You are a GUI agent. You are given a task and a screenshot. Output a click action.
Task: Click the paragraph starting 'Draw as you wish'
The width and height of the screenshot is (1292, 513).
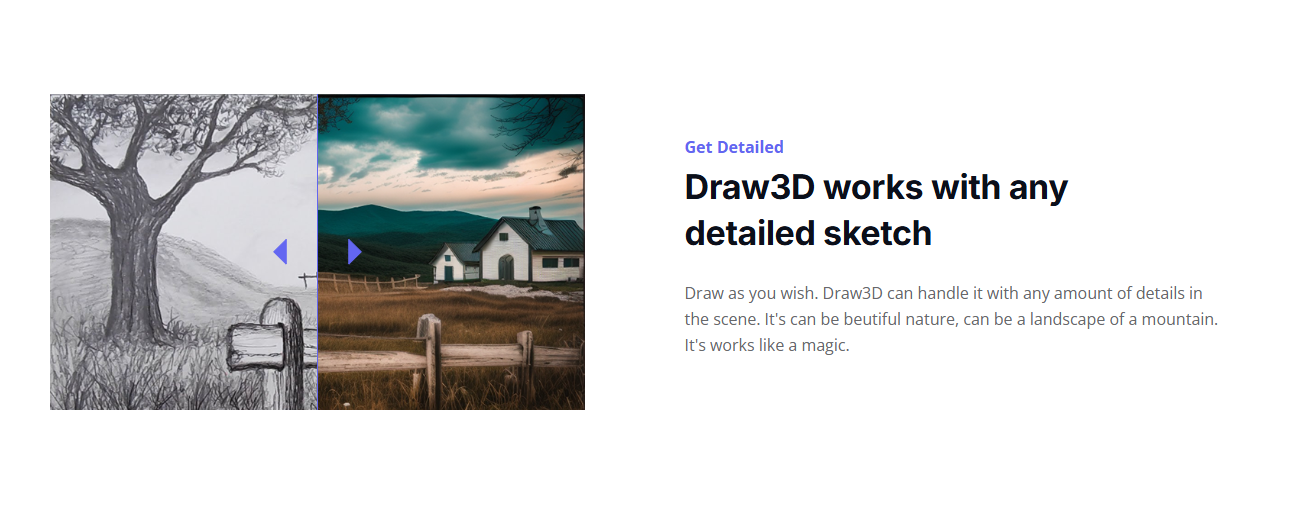click(x=951, y=320)
